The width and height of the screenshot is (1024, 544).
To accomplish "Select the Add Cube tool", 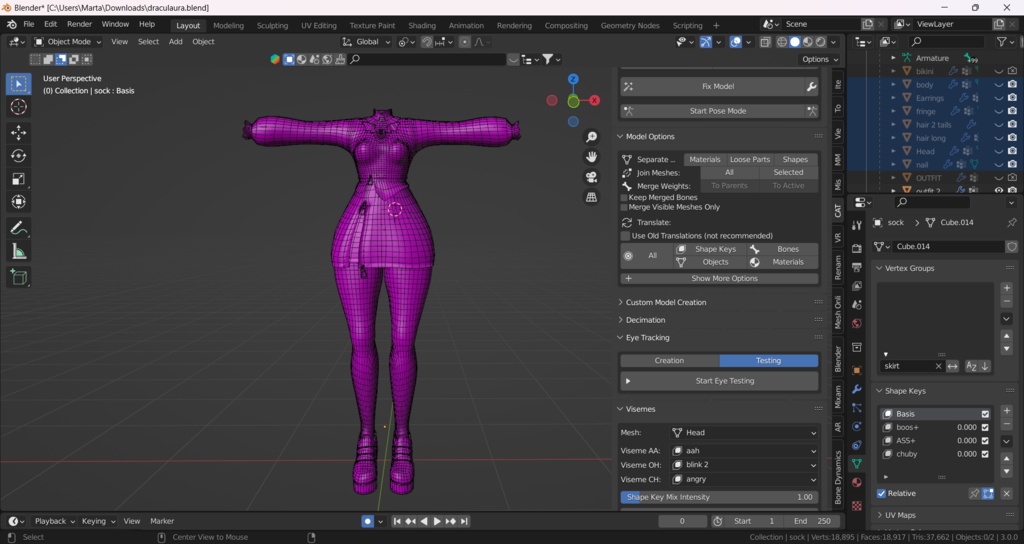I will (18, 278).
